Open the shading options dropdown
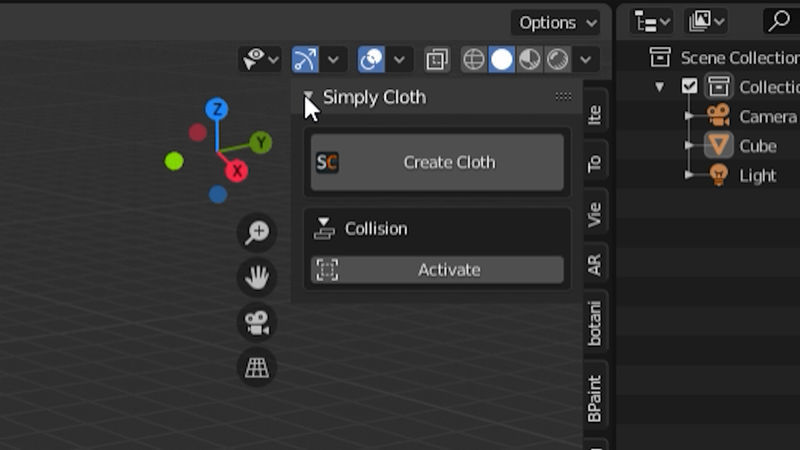 click(x=586, y=60)
